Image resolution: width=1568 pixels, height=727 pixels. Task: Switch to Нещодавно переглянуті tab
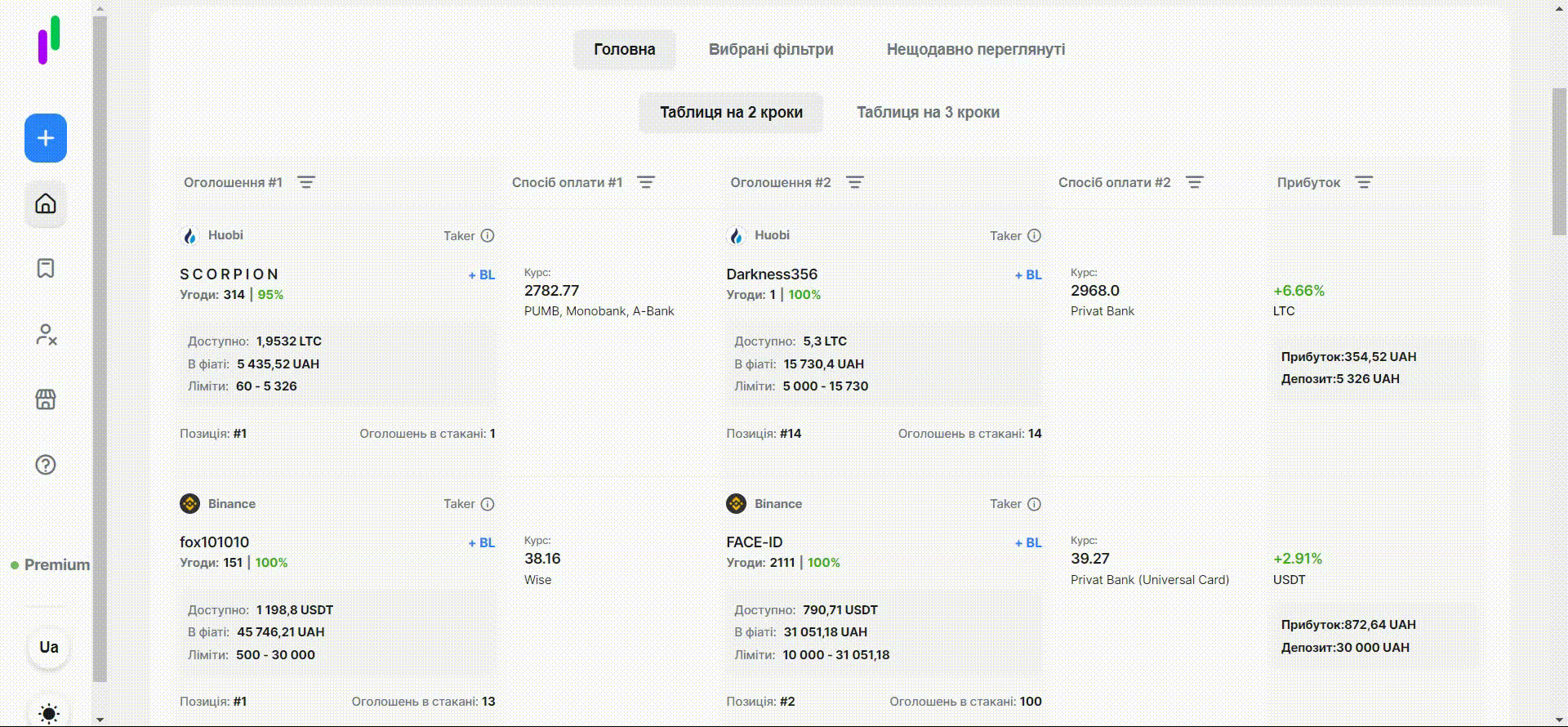tap(976, 50)
